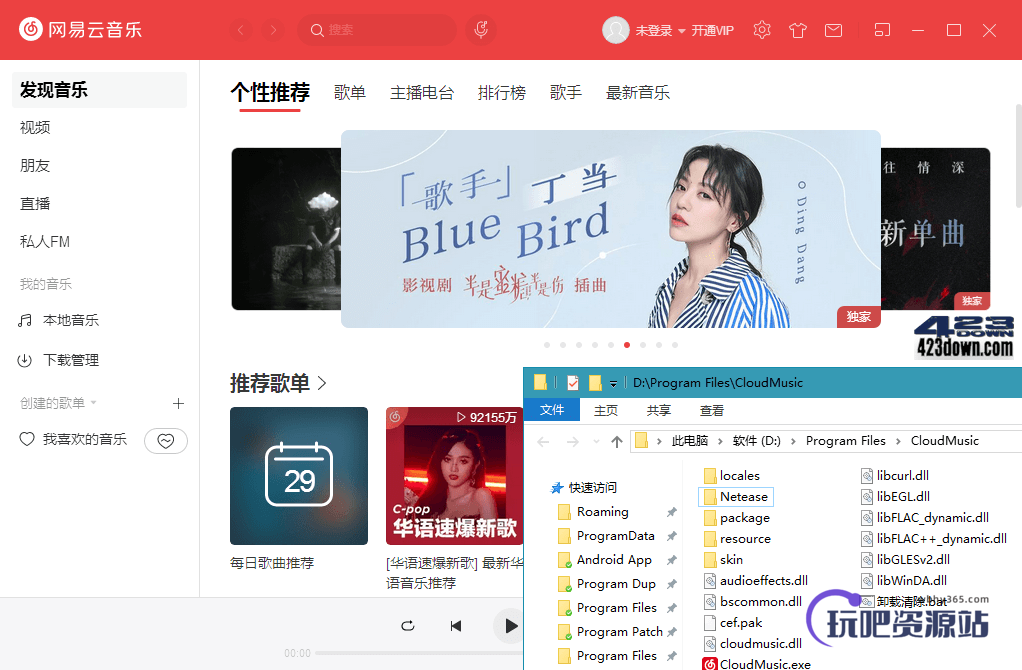Open 朋友 in the sidebar
Image resolution: width=1022 pixels, height=670 pixels.
[x=35, y=166]
